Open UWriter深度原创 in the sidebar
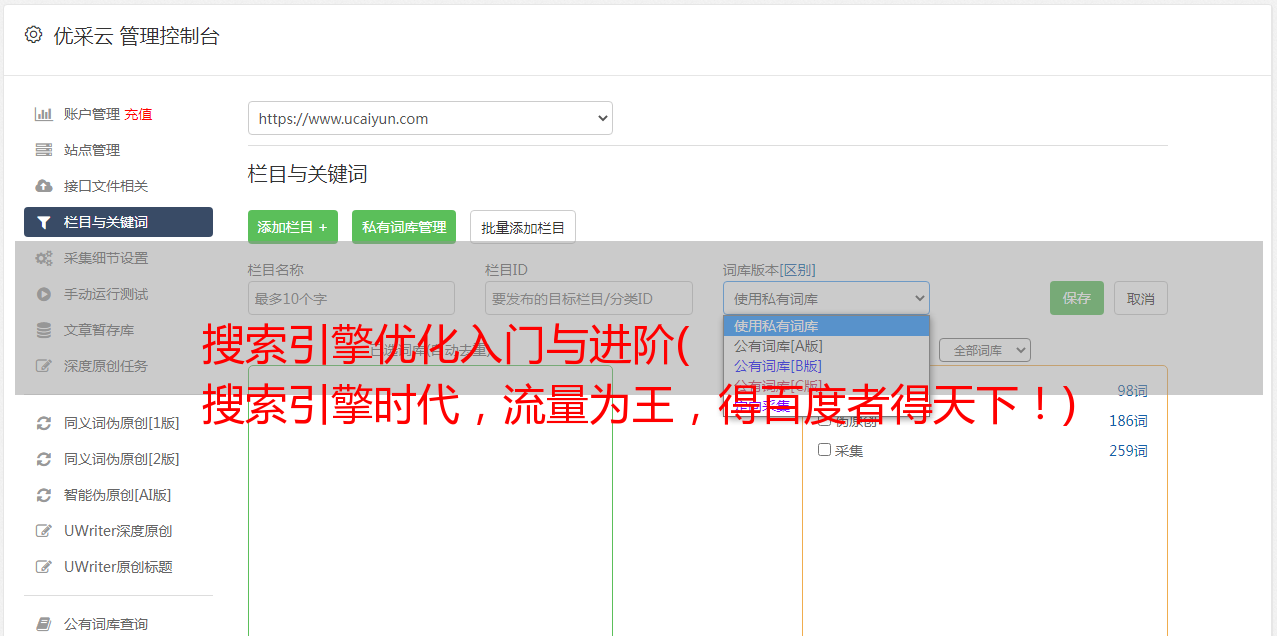Viewport: 1277px width, 636px height. [118, 531]
